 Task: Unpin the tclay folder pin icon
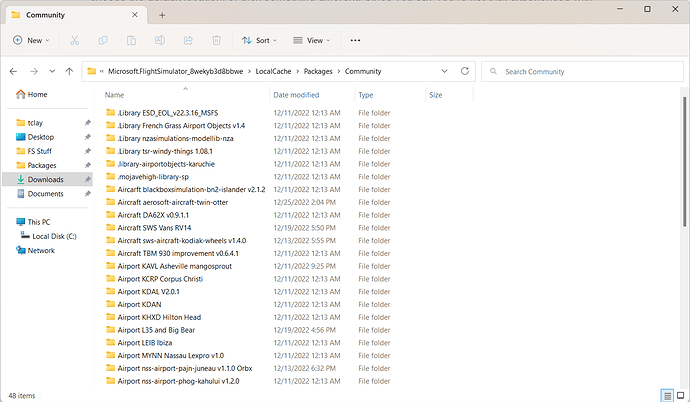[88, 123]
